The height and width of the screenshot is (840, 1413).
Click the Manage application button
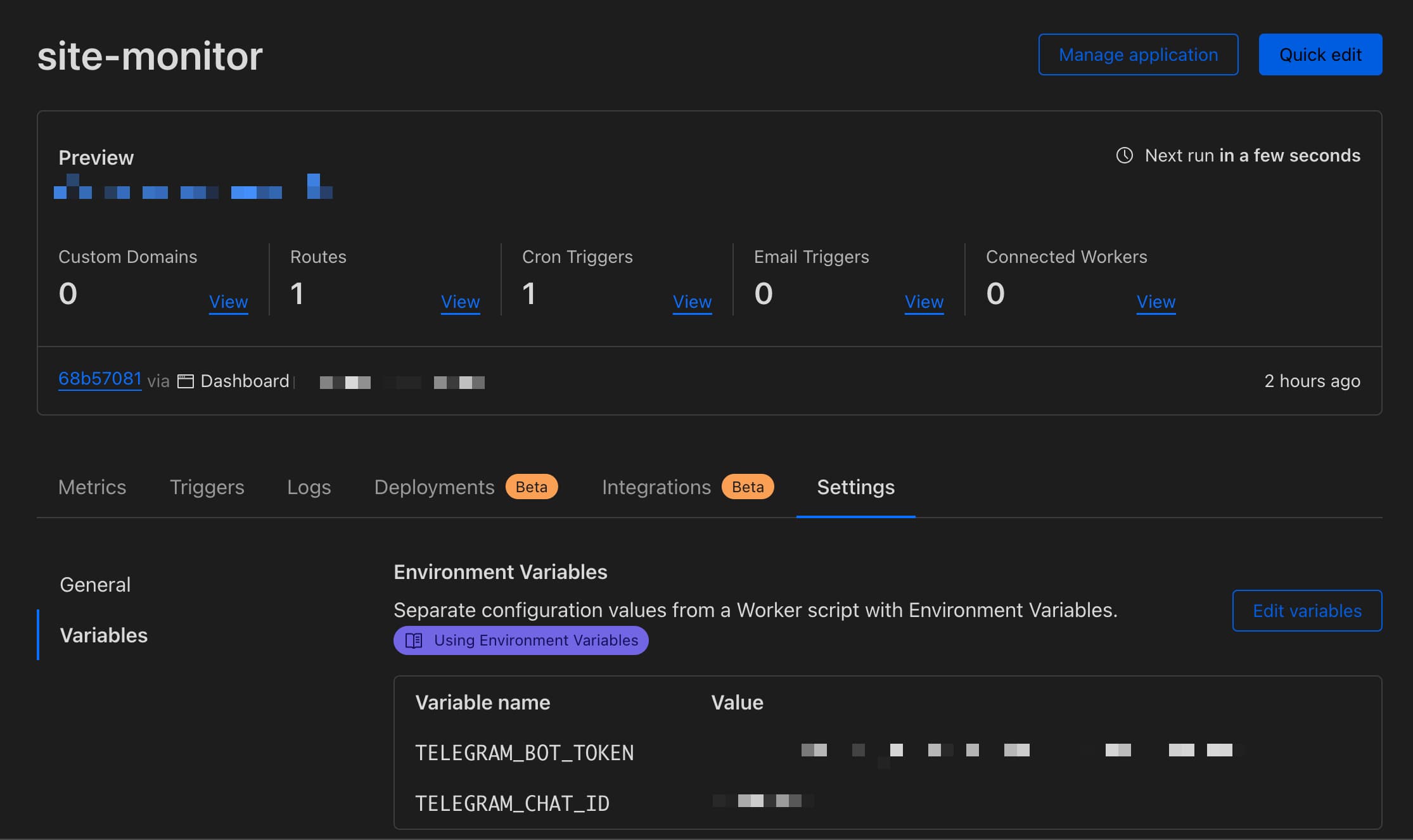coord(1138,54)
